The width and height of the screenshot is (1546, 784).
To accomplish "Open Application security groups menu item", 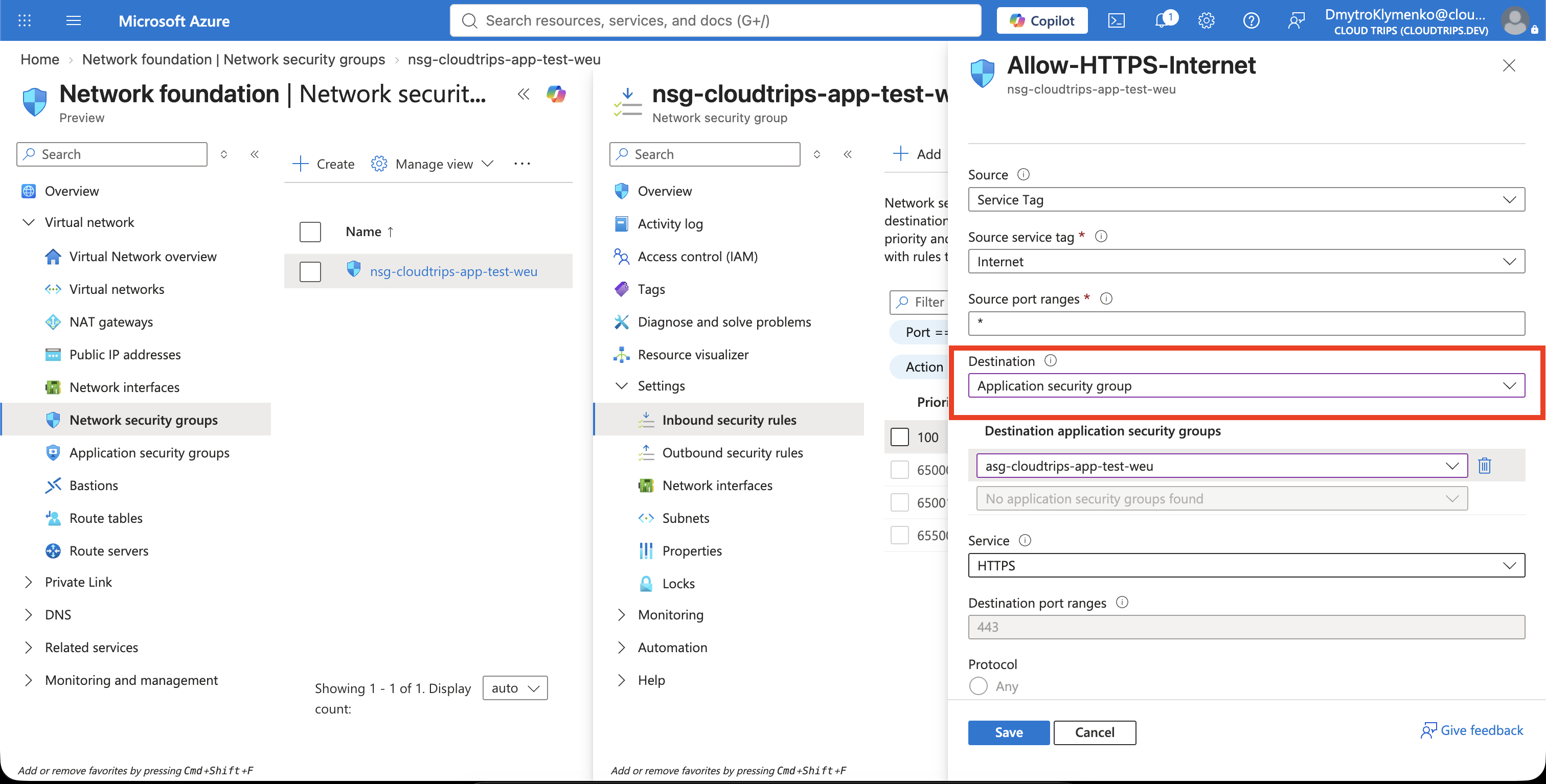I will 149,453.
